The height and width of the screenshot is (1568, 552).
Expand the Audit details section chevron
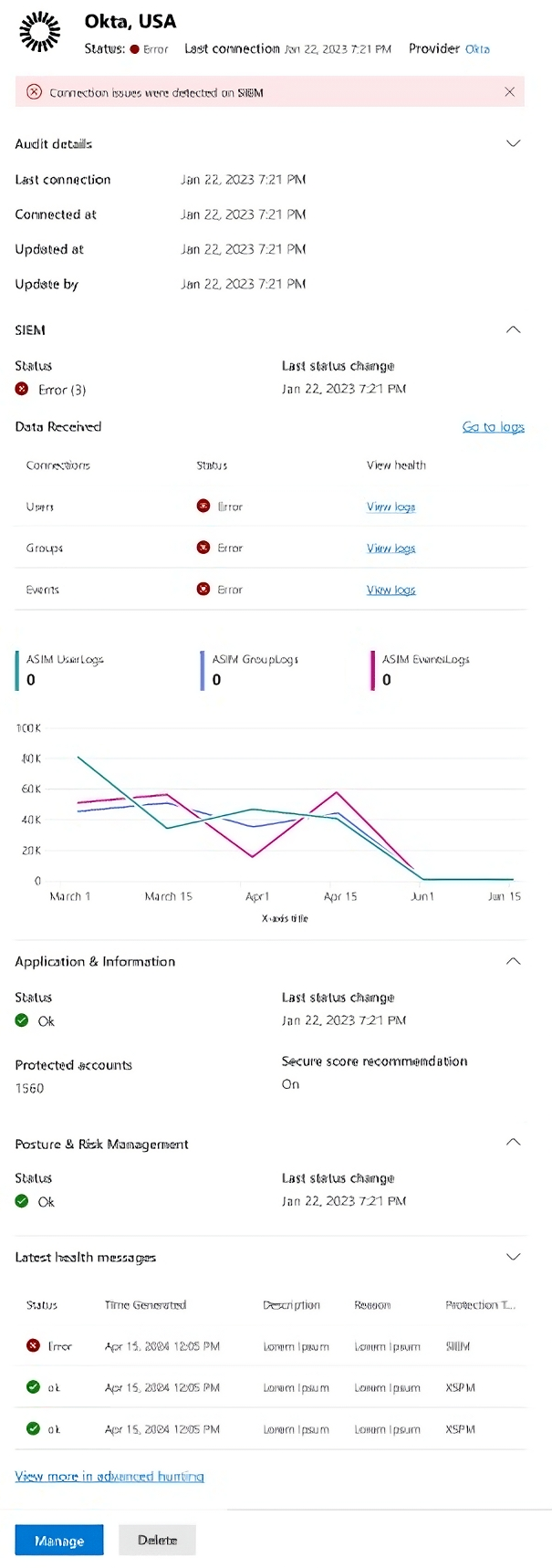[514, 143]
